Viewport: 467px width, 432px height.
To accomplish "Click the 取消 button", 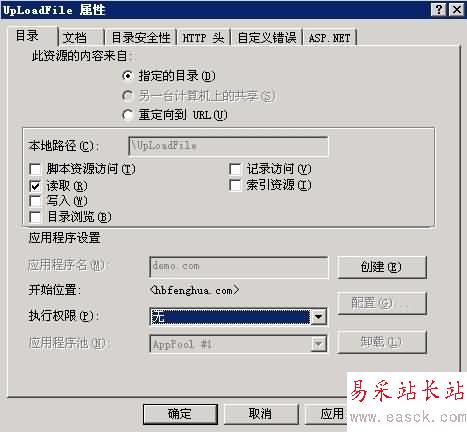I will pyautogui.click(x=261, y=414).
